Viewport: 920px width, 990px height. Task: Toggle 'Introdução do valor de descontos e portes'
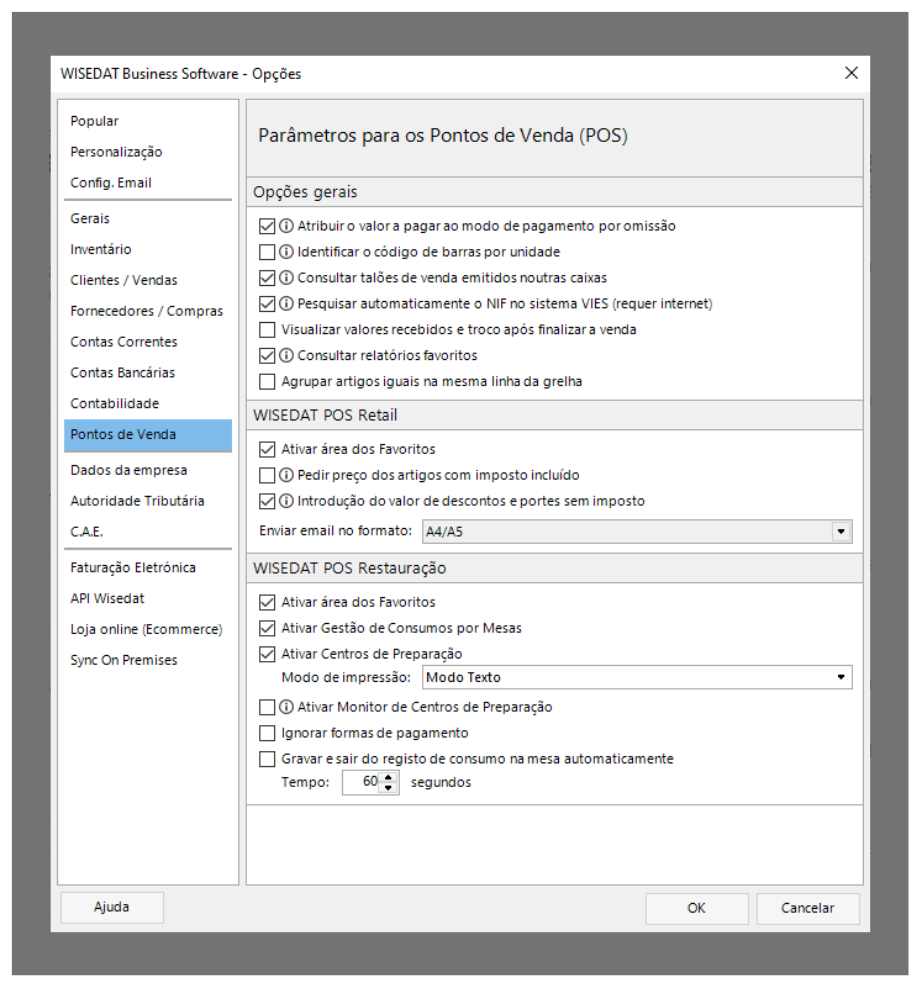click(x=267, y=501)
